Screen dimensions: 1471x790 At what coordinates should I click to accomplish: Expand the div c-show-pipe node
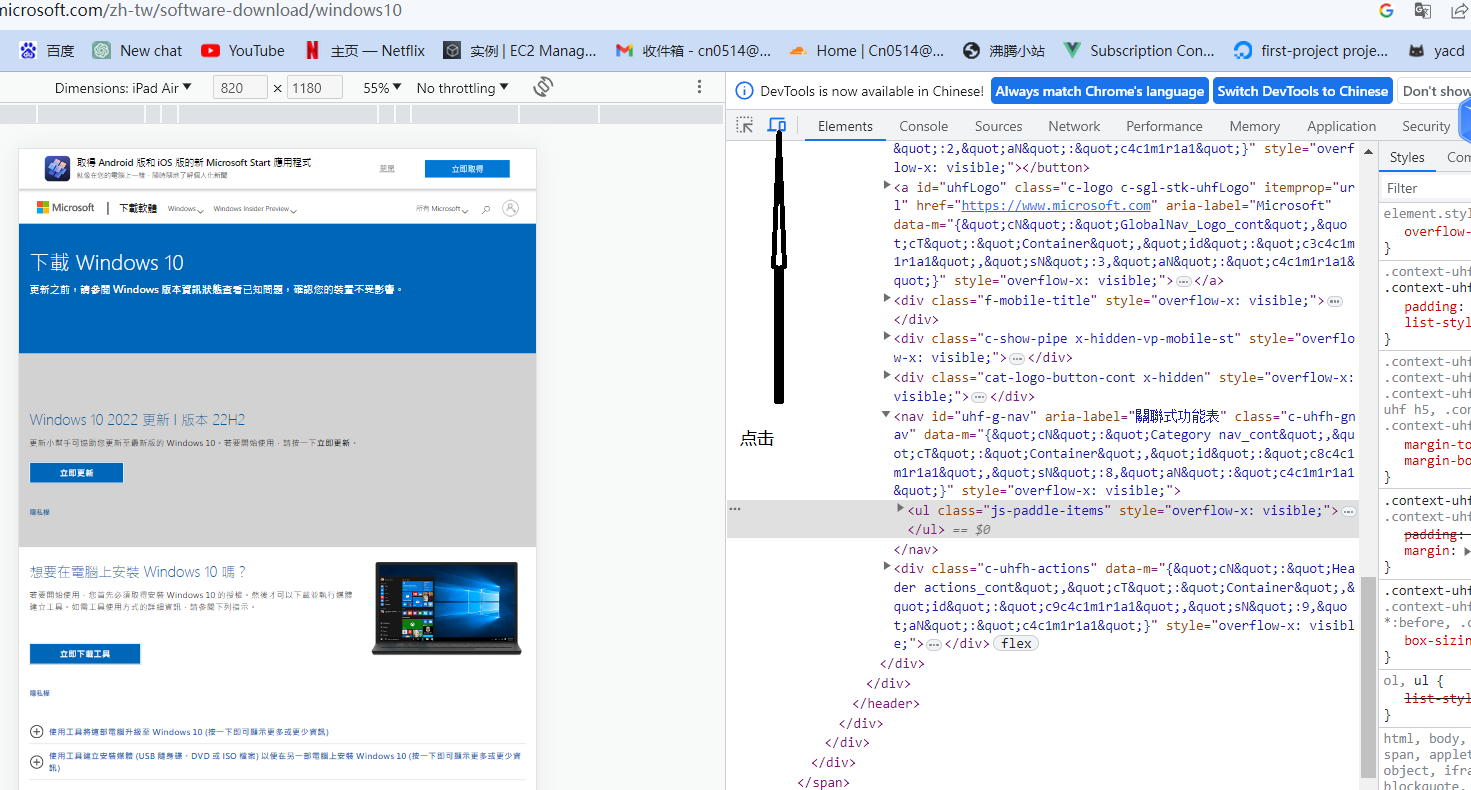[886, 337]
